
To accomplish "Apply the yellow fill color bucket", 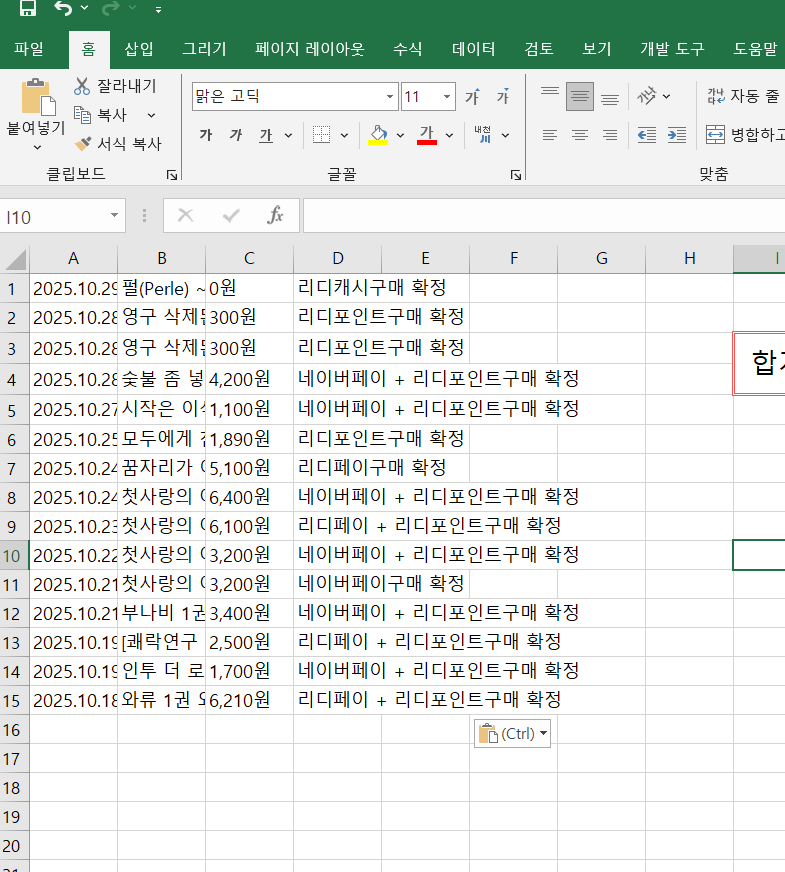I will (378, 135).
